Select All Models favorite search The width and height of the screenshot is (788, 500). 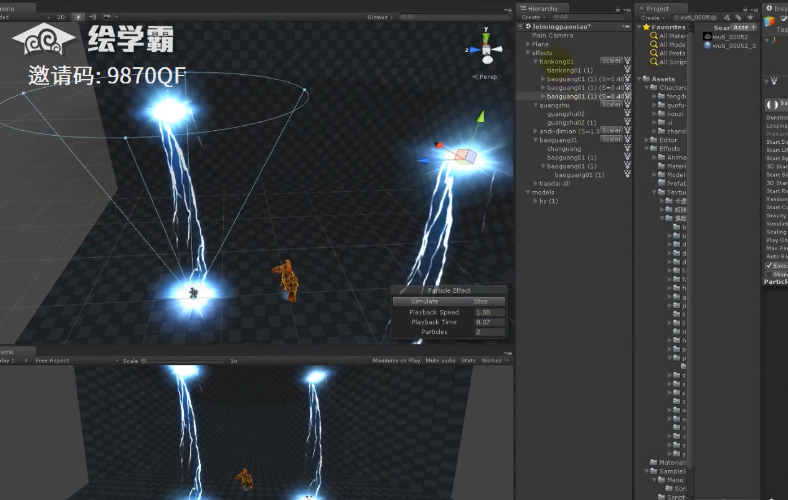coord(668,44)
